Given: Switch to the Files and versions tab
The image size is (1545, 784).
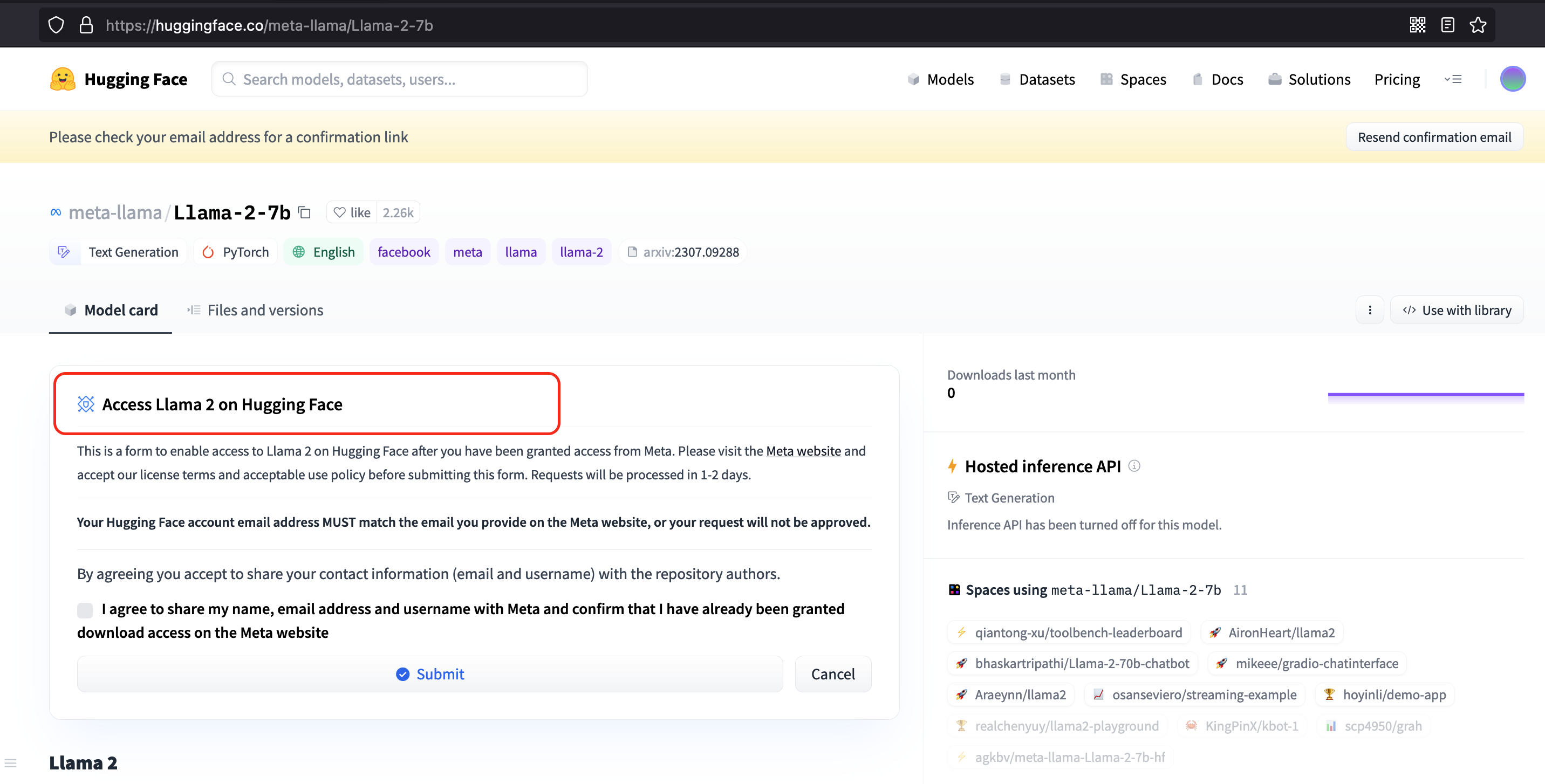Looking at the screenshot, I should pyautogui.click(x=265, y=310).
